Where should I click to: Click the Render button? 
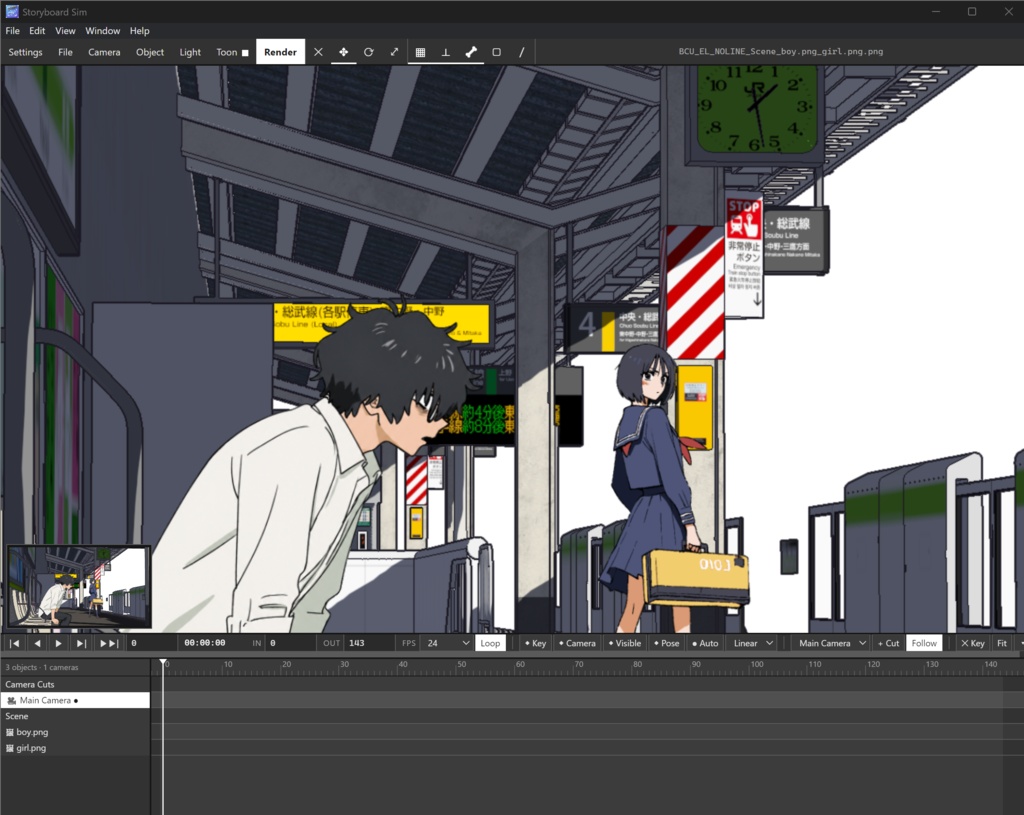pos(280,52)
